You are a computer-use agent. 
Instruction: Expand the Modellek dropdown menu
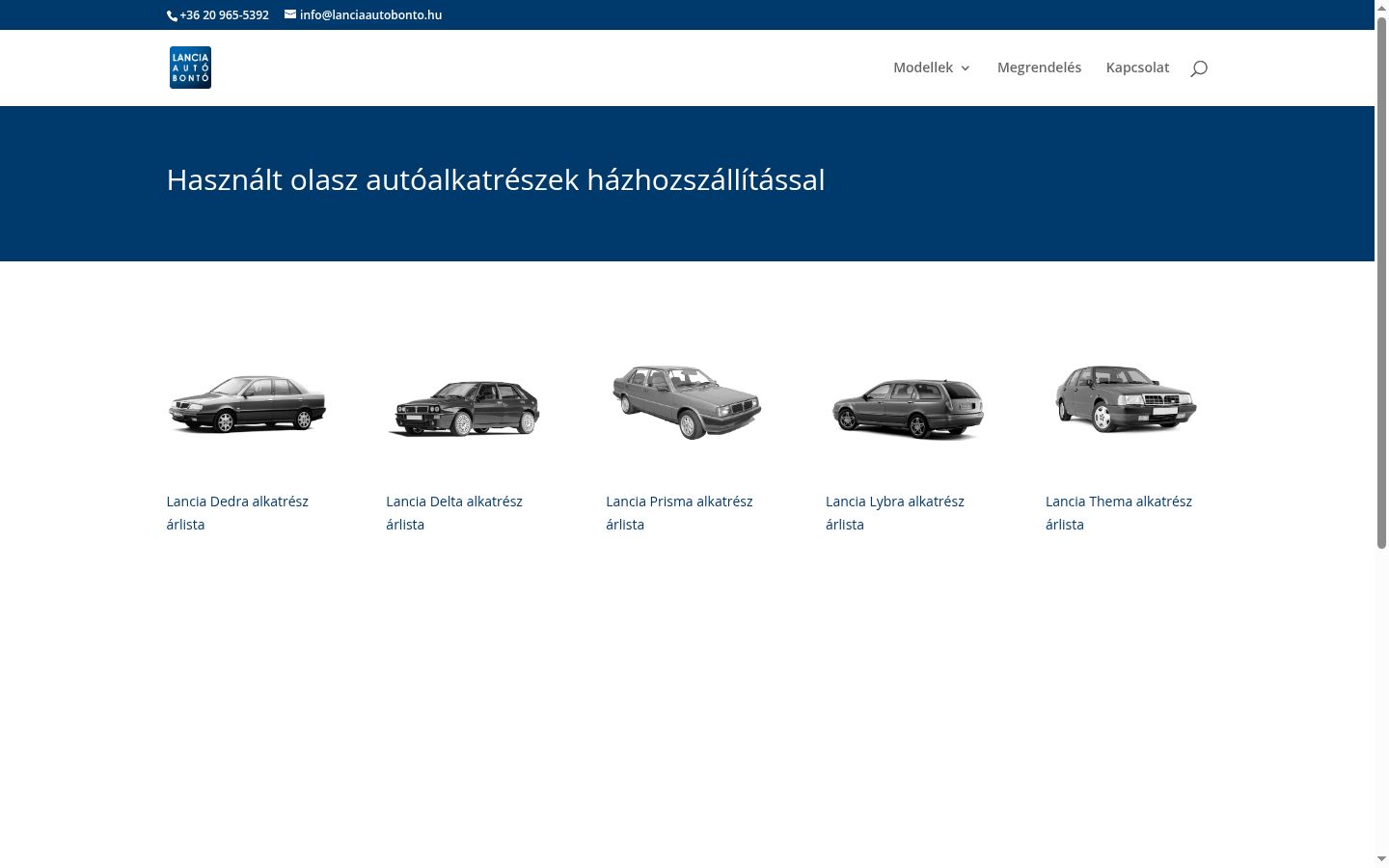[x=932, y=68]
